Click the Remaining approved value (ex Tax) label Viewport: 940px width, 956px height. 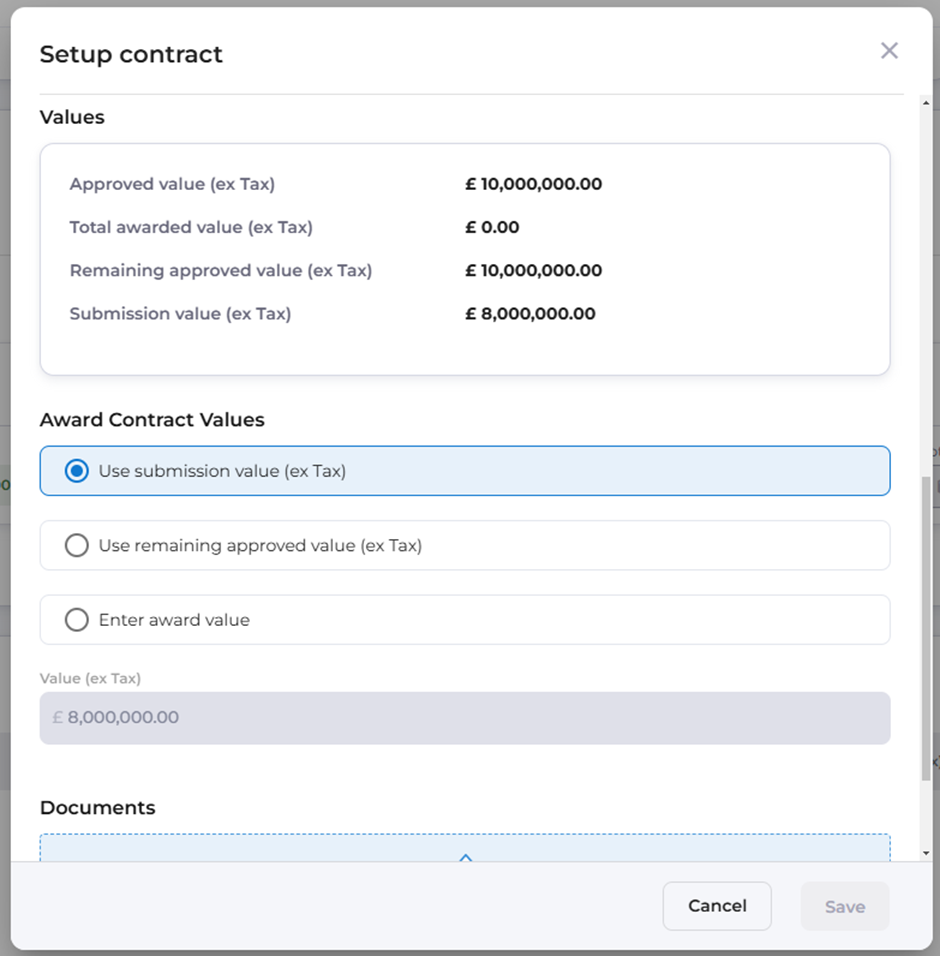tap(221, 271)
